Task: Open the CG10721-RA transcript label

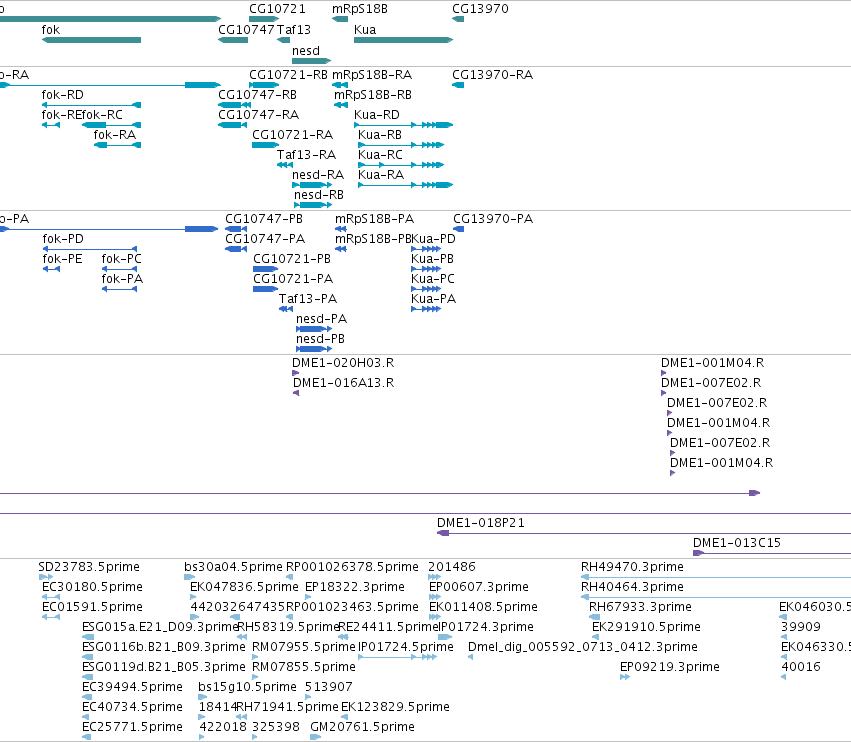Action: click(x=293, y=135)
